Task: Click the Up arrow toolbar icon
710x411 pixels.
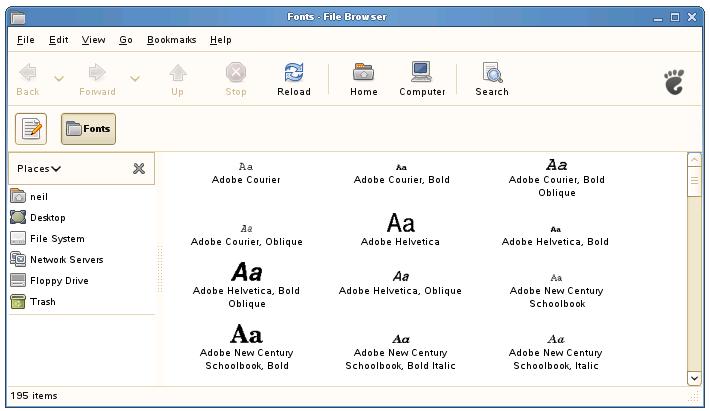Action: [177, 73]
